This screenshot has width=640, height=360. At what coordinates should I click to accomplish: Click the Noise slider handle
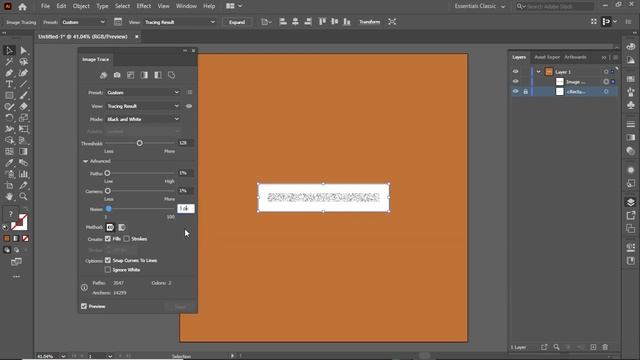(x=109, y=209)
